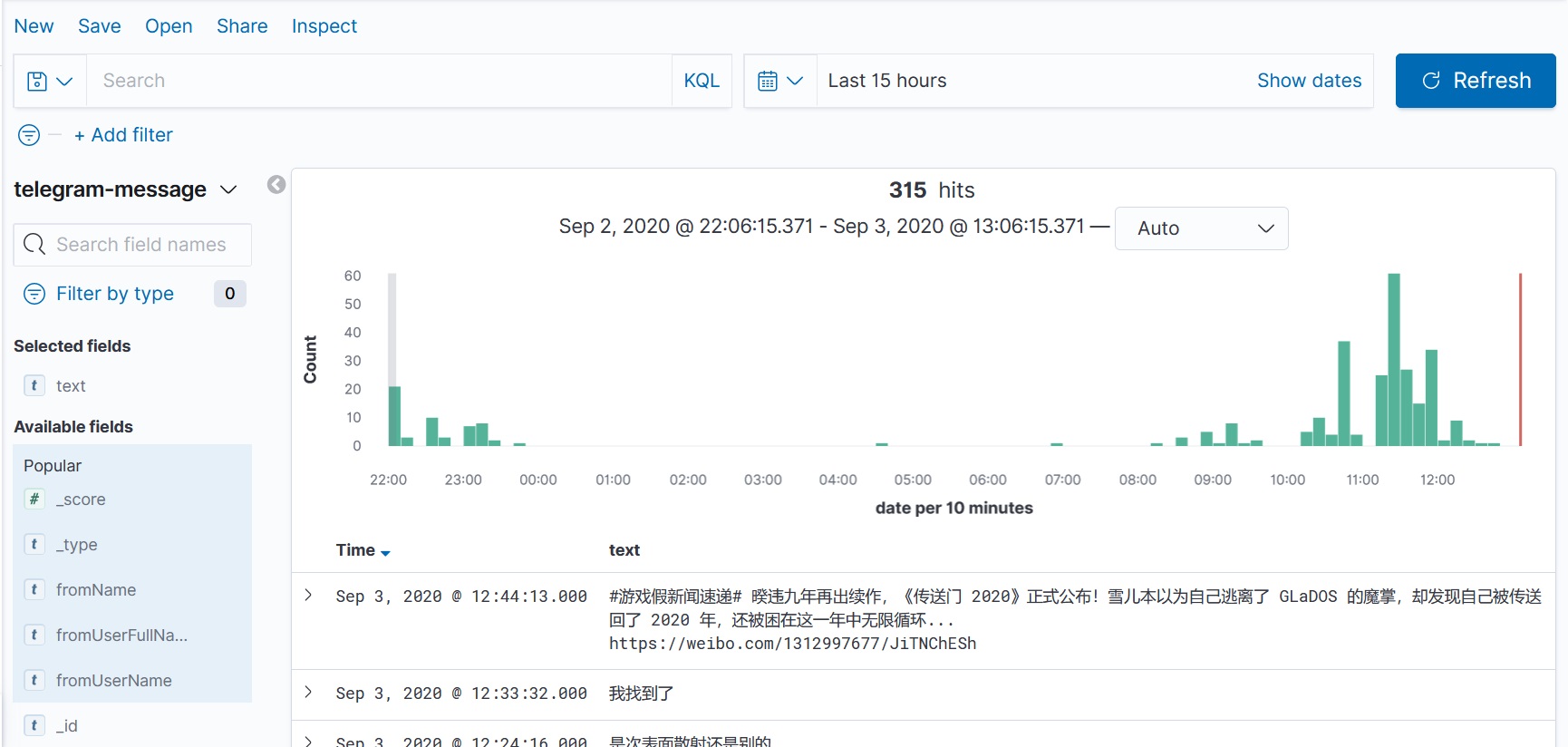1568x747 pixels.
Task: Toggle KQL query language switch
Action: [701, 81]
